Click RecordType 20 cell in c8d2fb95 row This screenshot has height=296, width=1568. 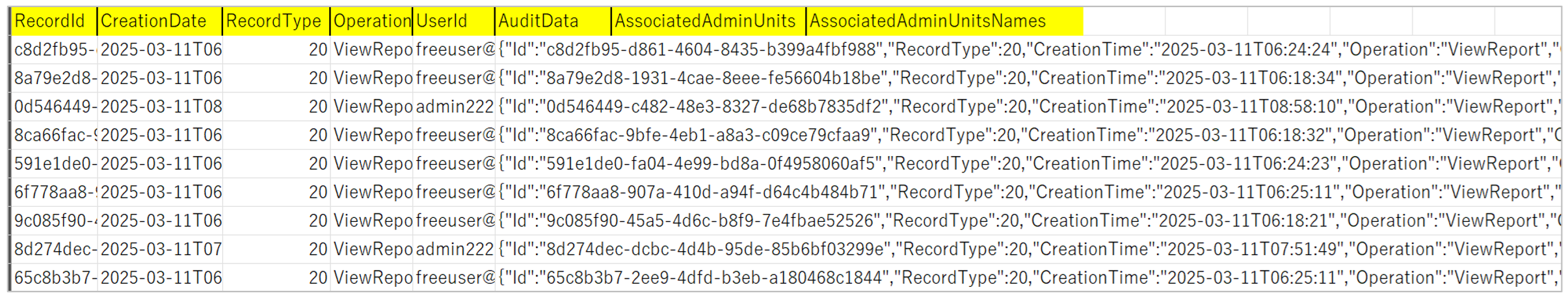point(276,49)
